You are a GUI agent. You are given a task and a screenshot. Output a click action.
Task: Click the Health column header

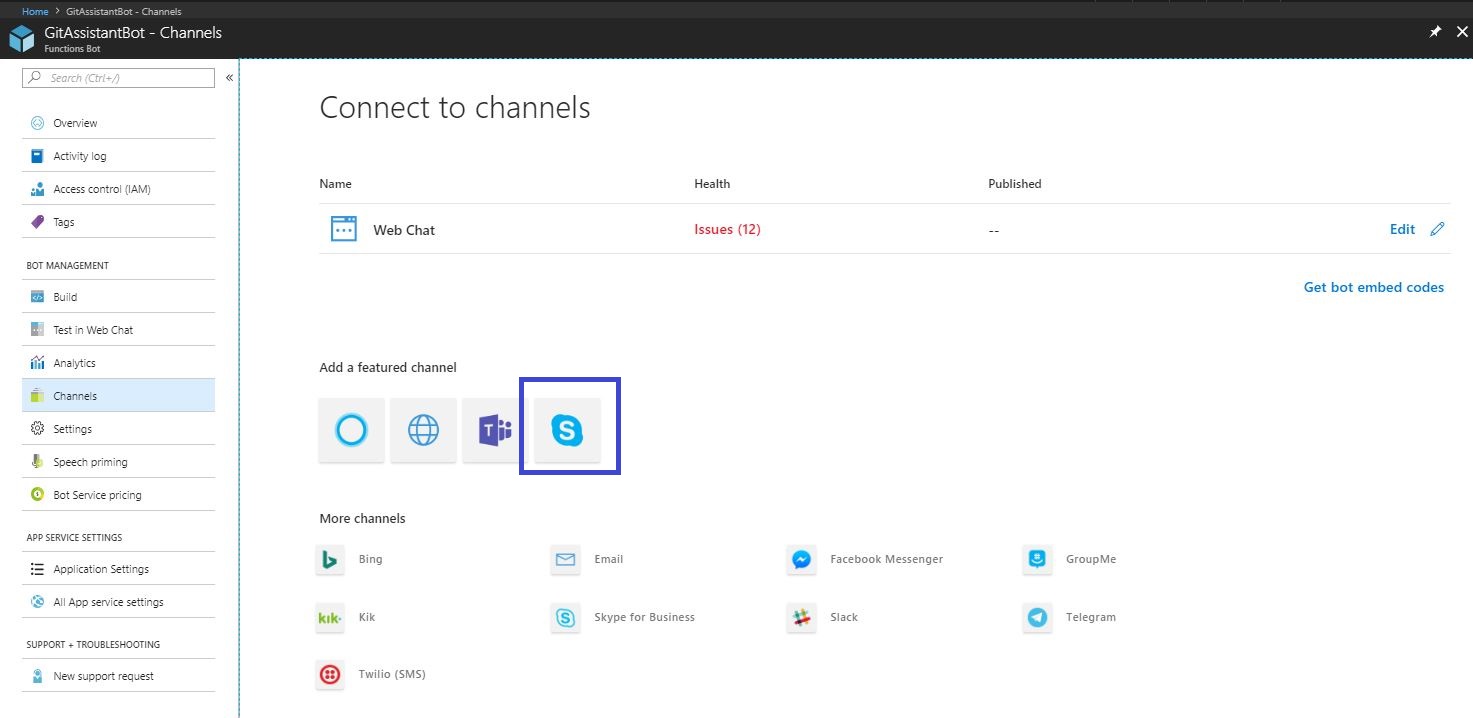[712, 184]
